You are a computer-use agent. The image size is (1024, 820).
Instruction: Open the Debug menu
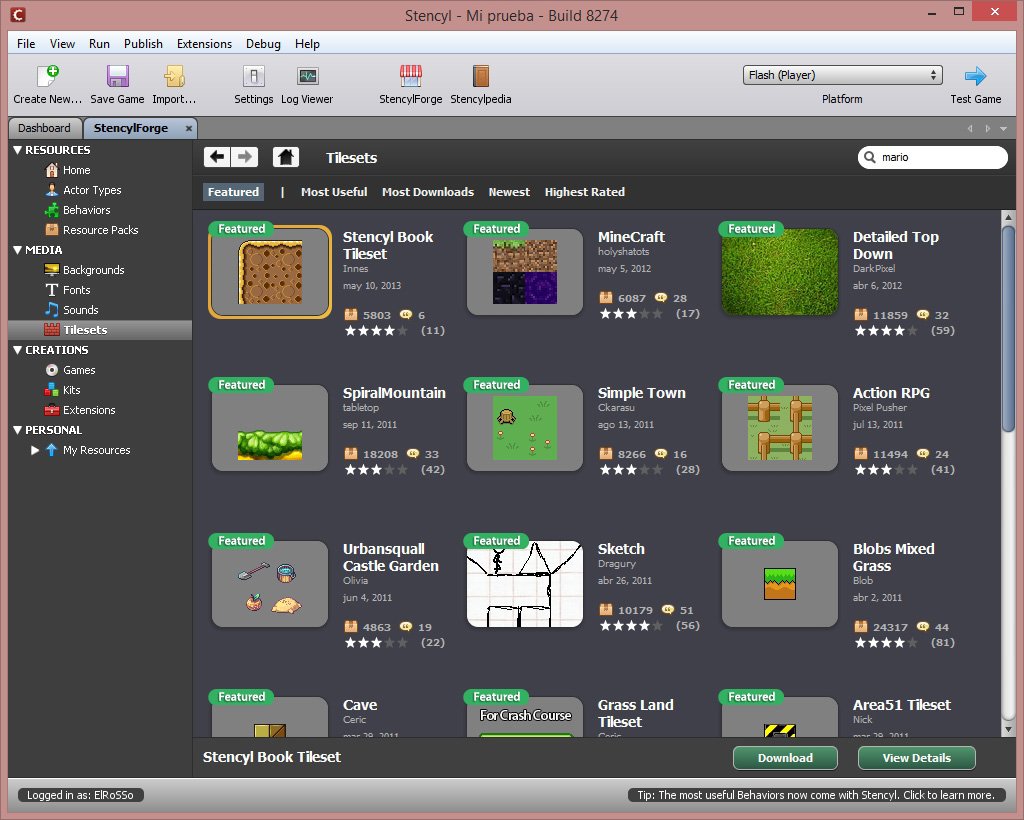pyautogui.click(x=263, y=44)
